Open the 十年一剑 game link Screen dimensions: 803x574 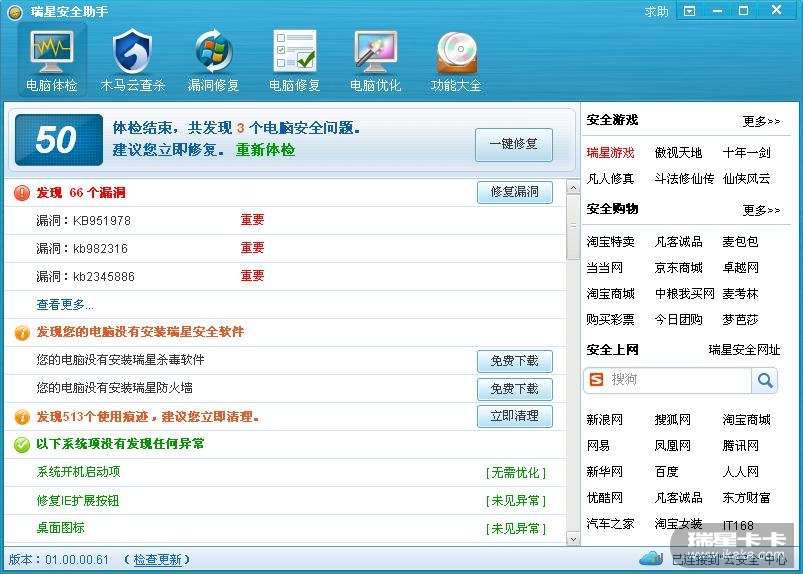tap(747, 153)
